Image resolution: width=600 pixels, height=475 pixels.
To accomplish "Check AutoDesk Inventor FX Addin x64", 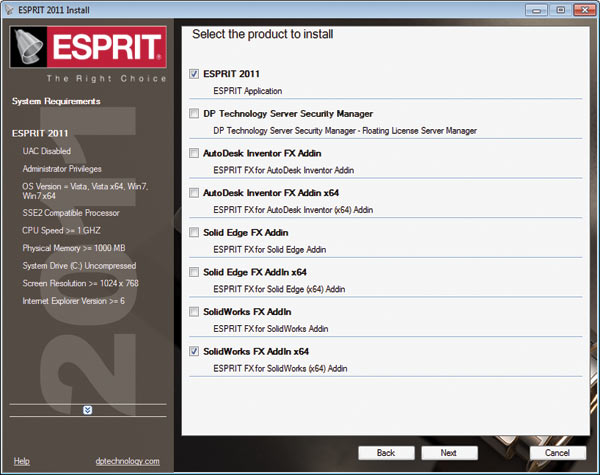I will [x=194, y=193].
